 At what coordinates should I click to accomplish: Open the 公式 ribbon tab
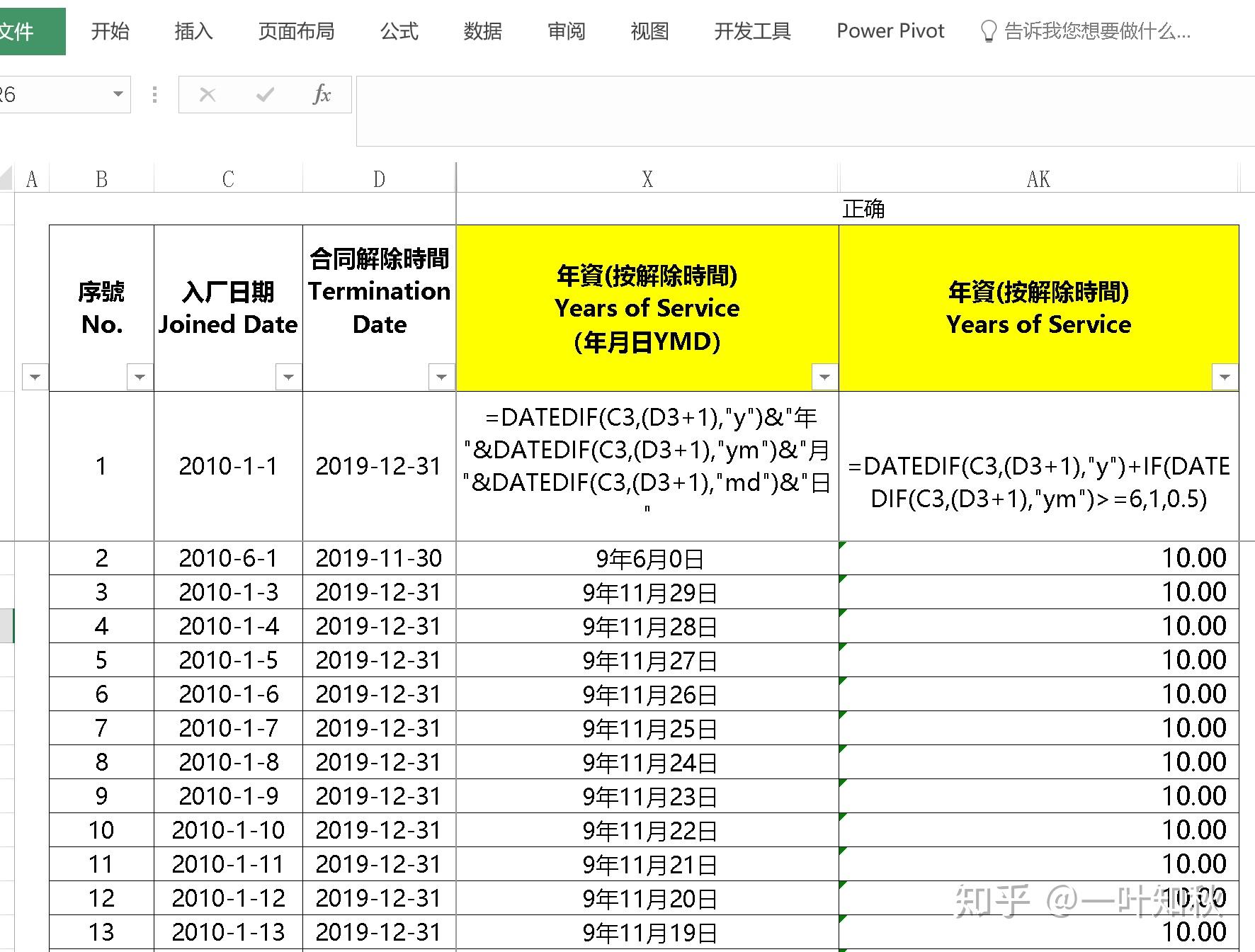[x=399, y=31]
